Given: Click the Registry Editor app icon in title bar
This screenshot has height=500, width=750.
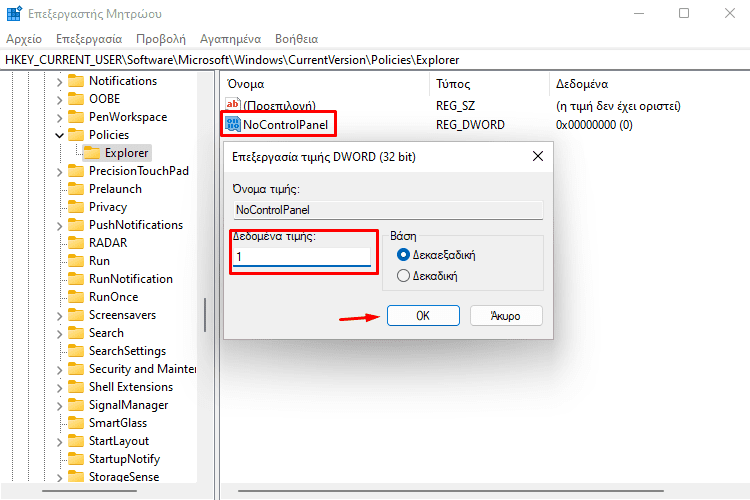Looking at the screenshot, I should pos(14,13).
